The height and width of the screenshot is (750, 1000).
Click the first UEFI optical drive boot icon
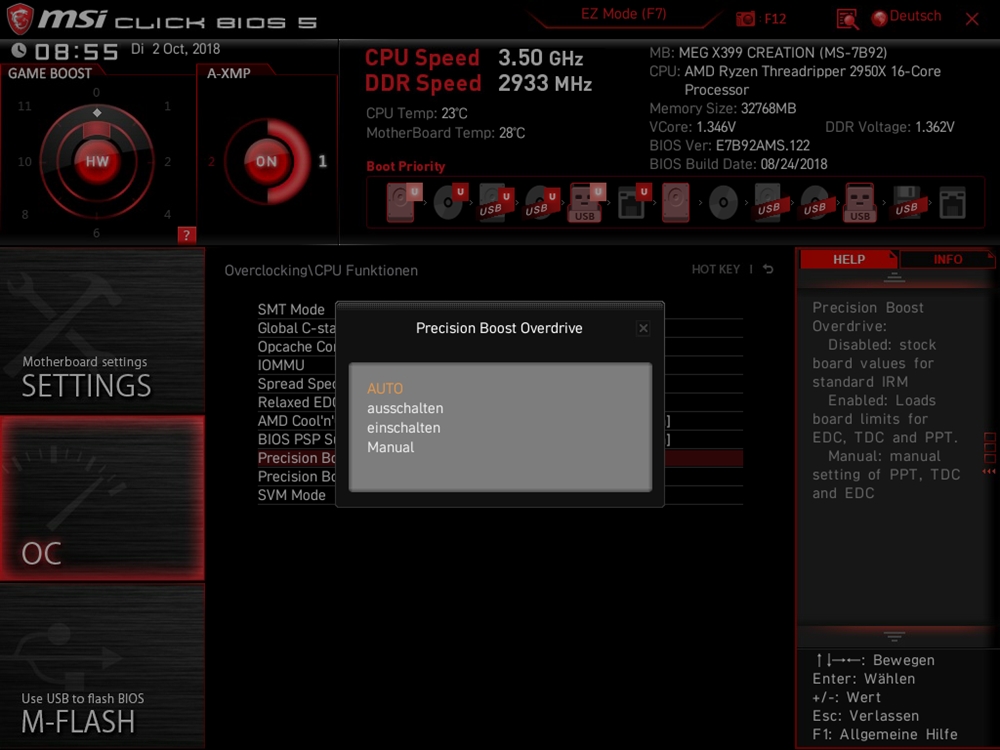[x=450, y=202]
